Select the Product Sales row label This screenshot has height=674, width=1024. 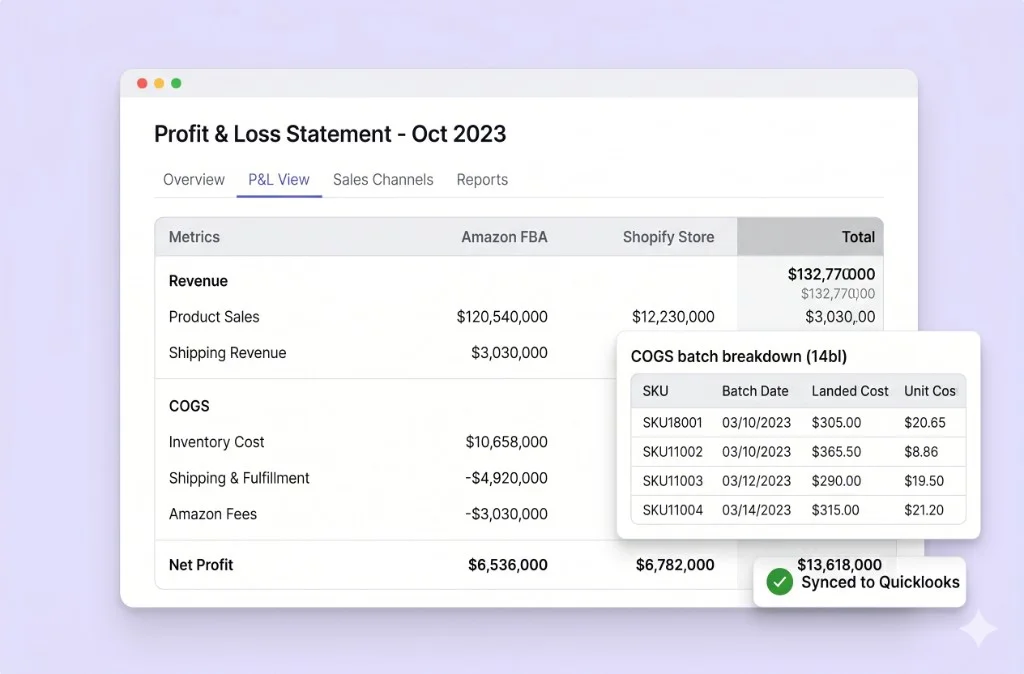click(x=214, y=317)
